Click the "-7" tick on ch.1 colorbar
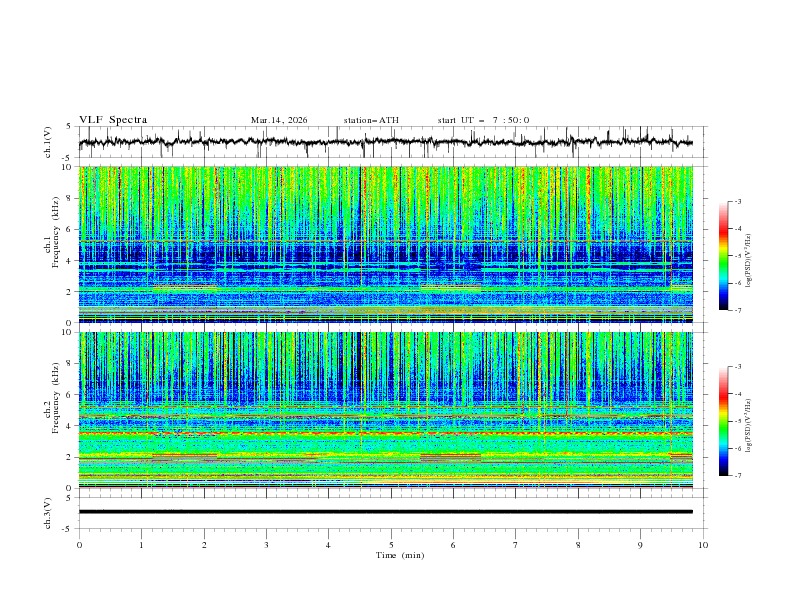The width and height of the screenshot is (792, 612). 737,310
